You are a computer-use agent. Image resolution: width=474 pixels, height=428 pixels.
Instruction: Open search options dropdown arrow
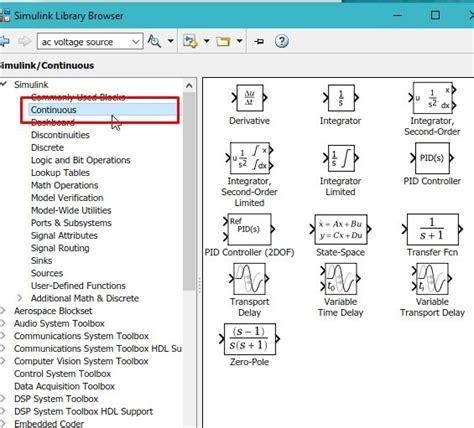[x=170, y=41]
